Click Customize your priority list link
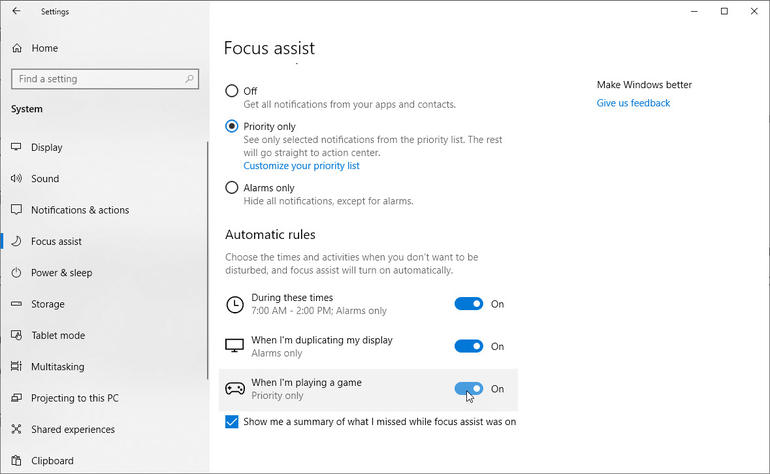 coord(302,166)
